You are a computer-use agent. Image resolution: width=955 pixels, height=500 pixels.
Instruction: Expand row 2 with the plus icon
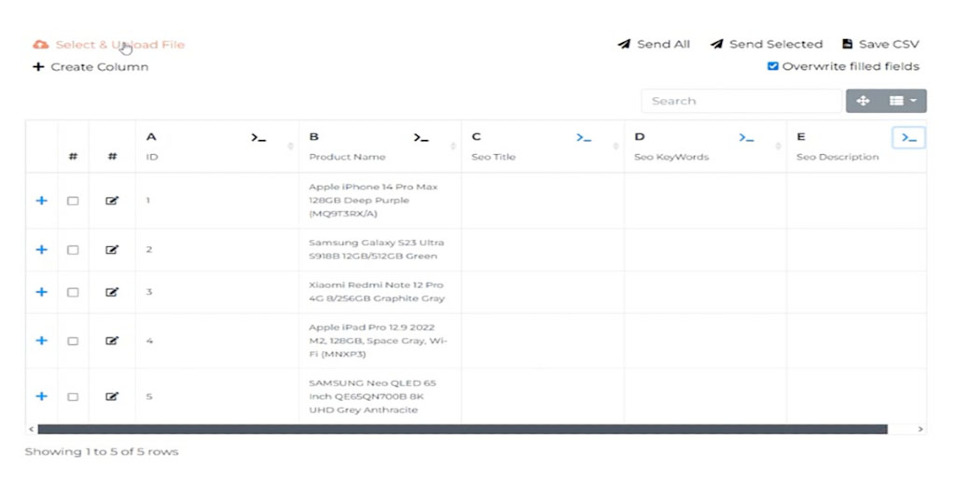click(41, 250)
